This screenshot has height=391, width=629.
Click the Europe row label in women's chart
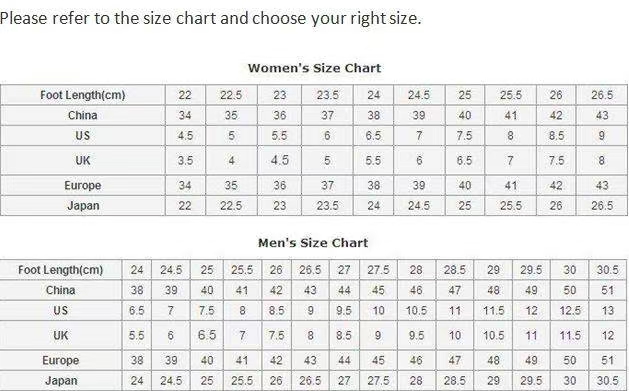coord(83,185)
